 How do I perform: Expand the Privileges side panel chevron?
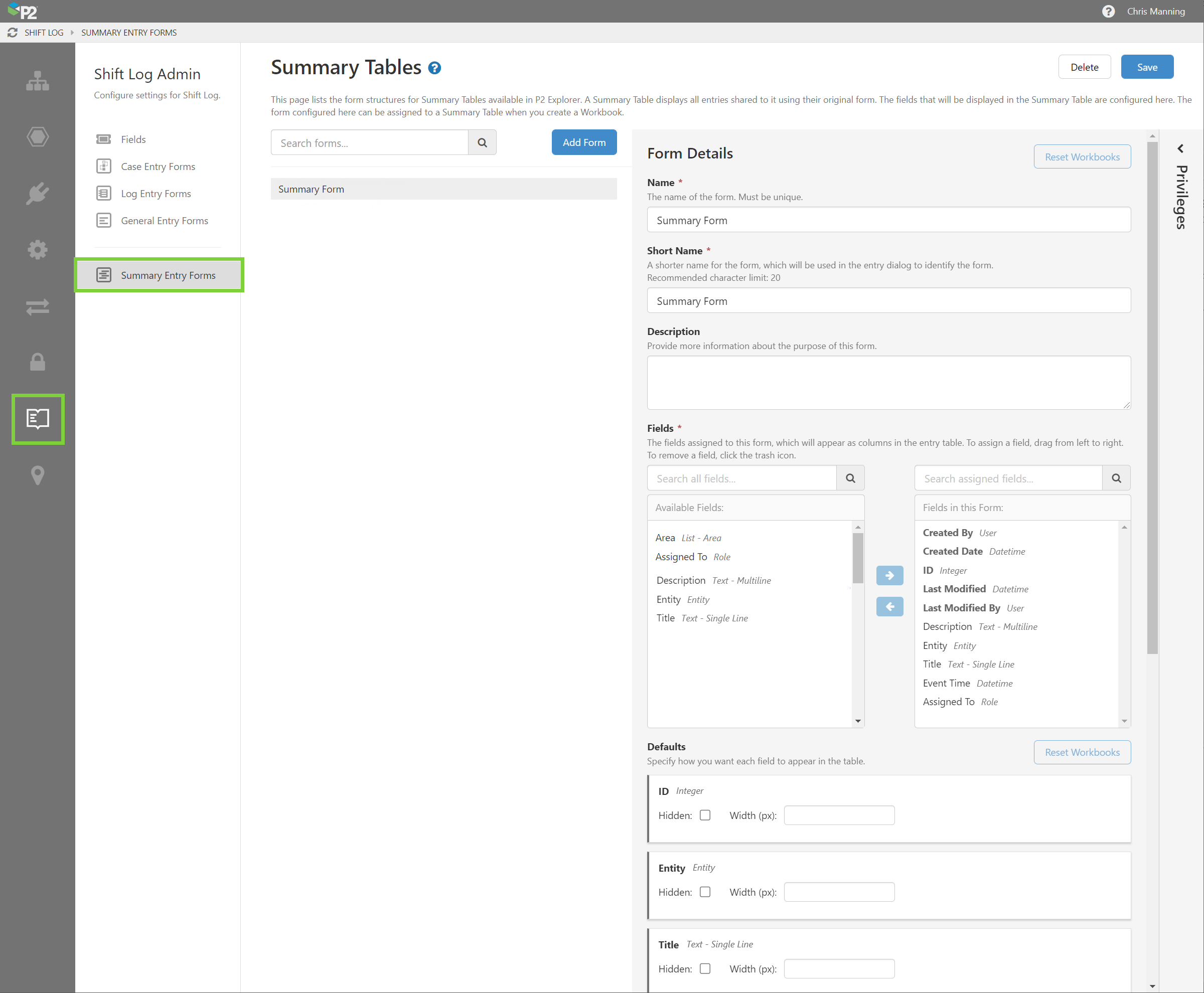tap(1180, 149)
